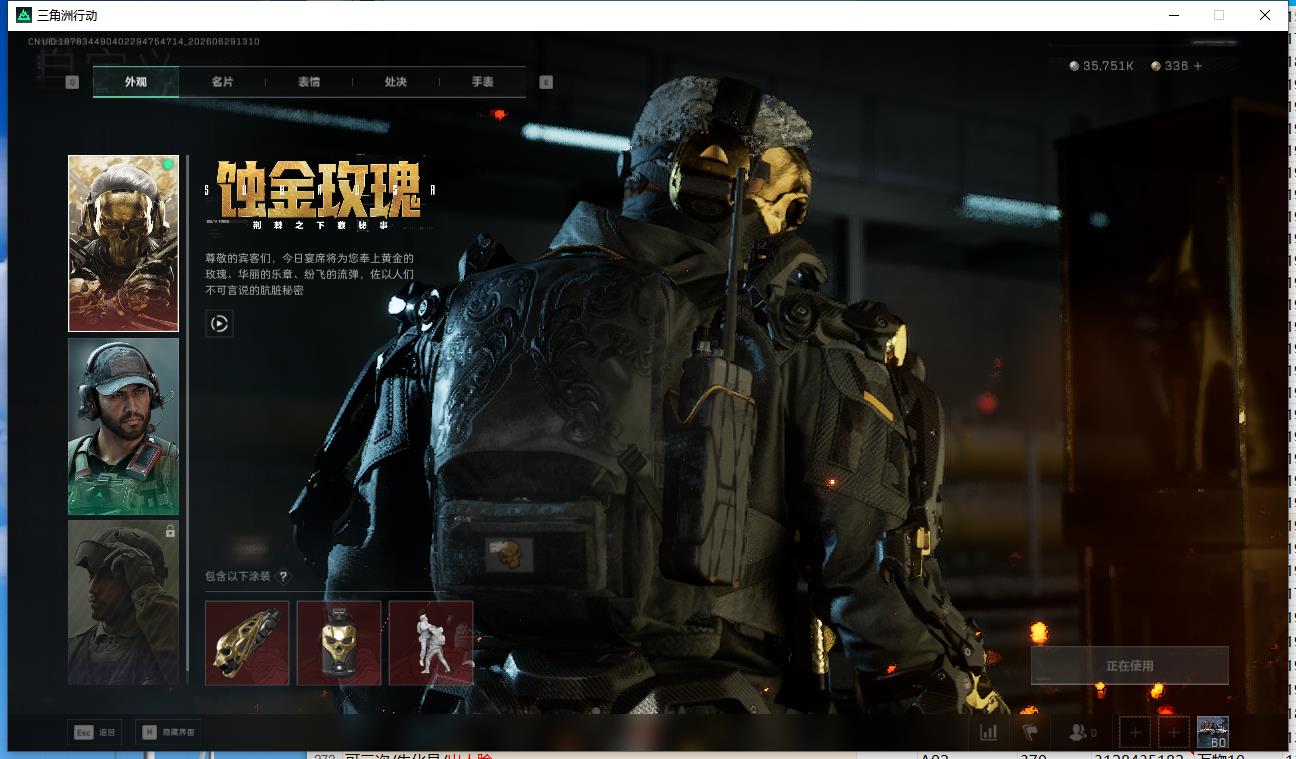Play the 蚀金玫瑰 skin preview video
1296x759 pixels.
click(219, 323)
